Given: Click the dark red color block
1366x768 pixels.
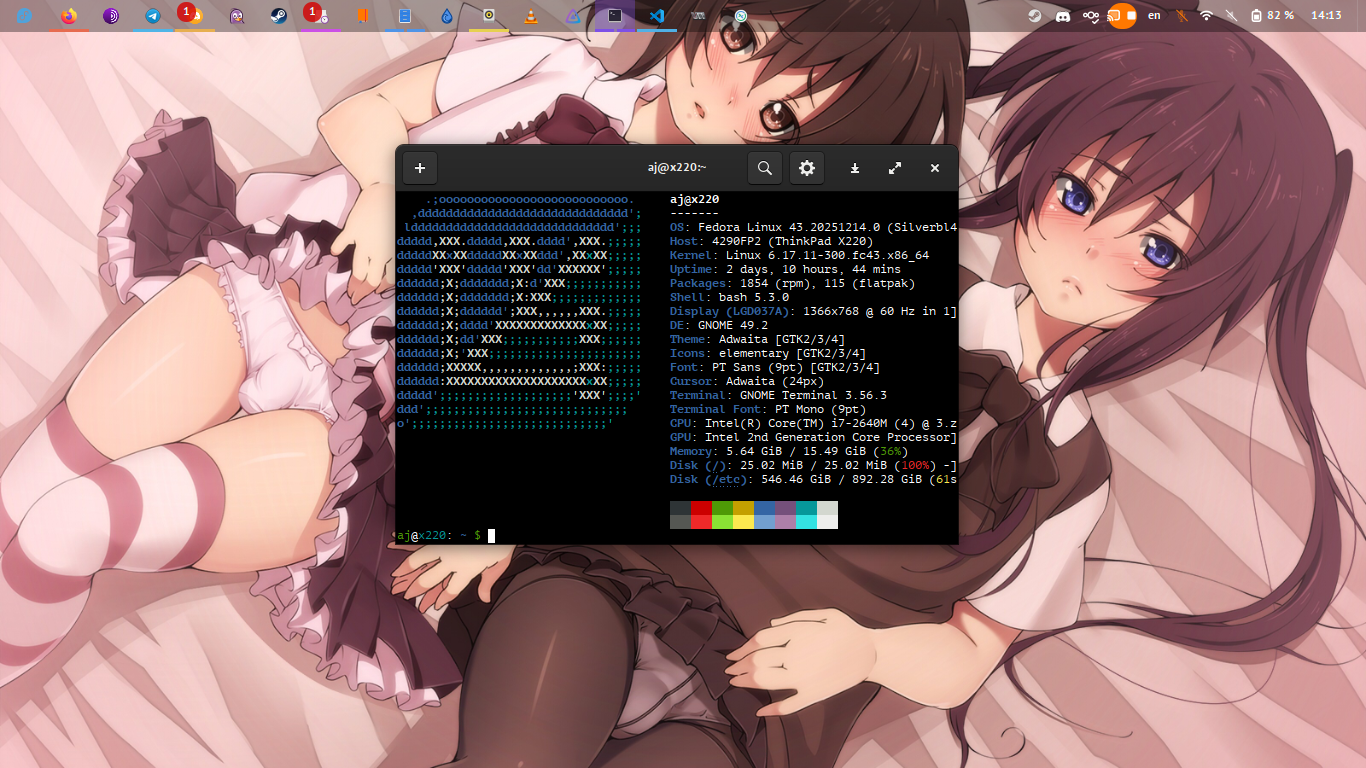Looking at the screenshot, I should point(701,508).
